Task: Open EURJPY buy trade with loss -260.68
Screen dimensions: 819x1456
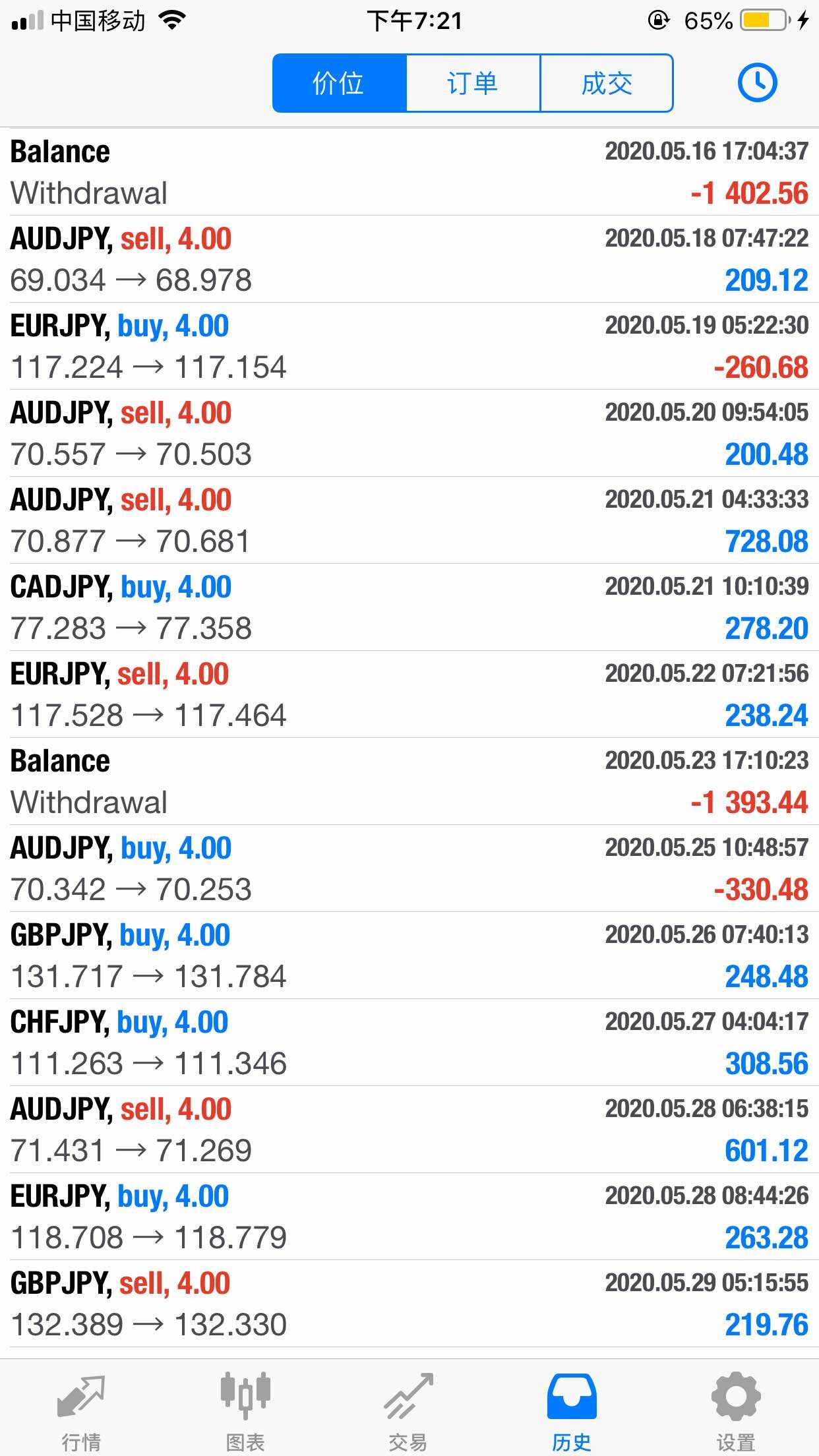Action: pos(409,346)
